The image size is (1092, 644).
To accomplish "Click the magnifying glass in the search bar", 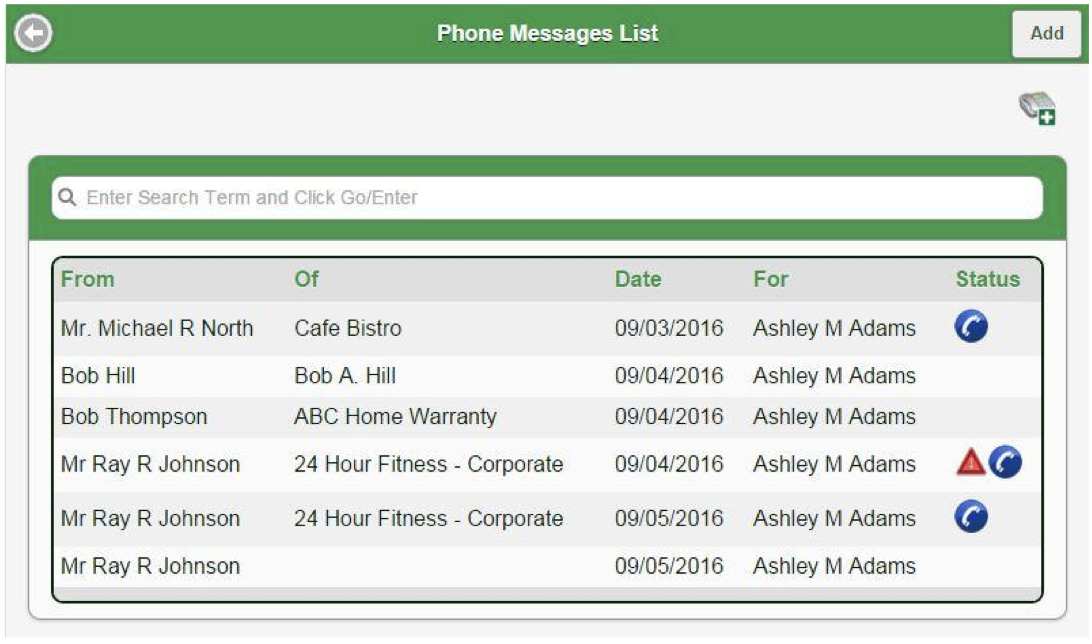I will click(x=67, y=197).
